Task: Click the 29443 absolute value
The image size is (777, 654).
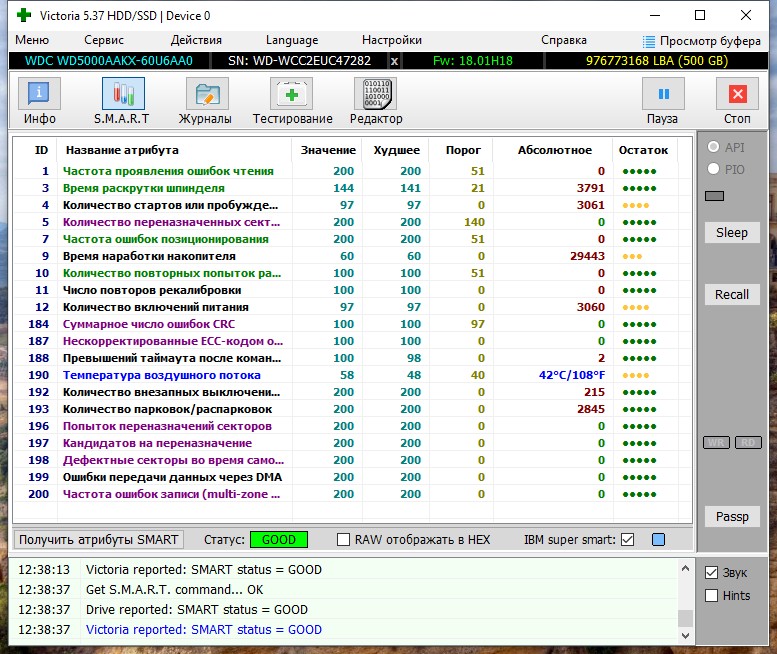Action: 587,256
